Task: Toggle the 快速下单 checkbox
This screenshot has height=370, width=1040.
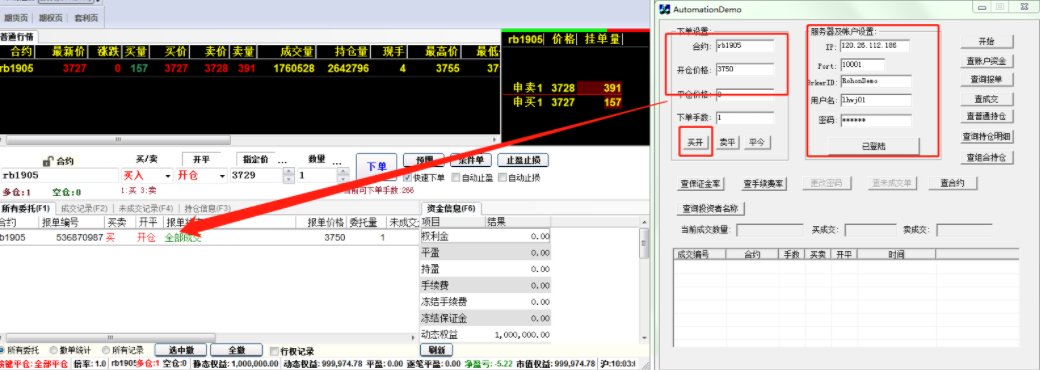Action: [408, 178]
